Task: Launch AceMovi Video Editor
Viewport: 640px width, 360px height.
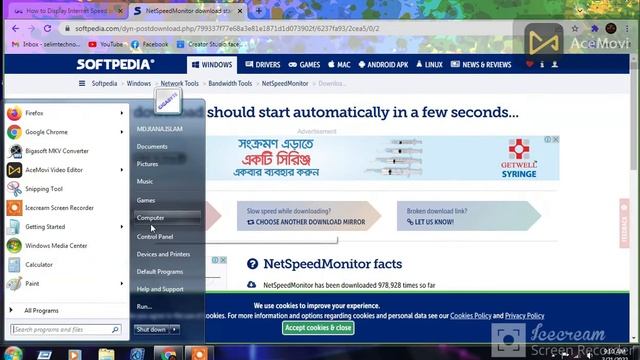Action: (x=65, y=170)
